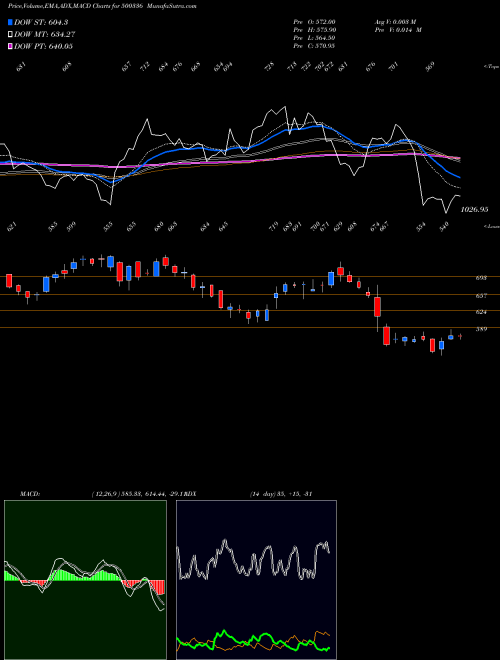This screenshot has width=500, height=660.
Task: Open the dark blue ADX indicator panel
Action: pos(256,580)
